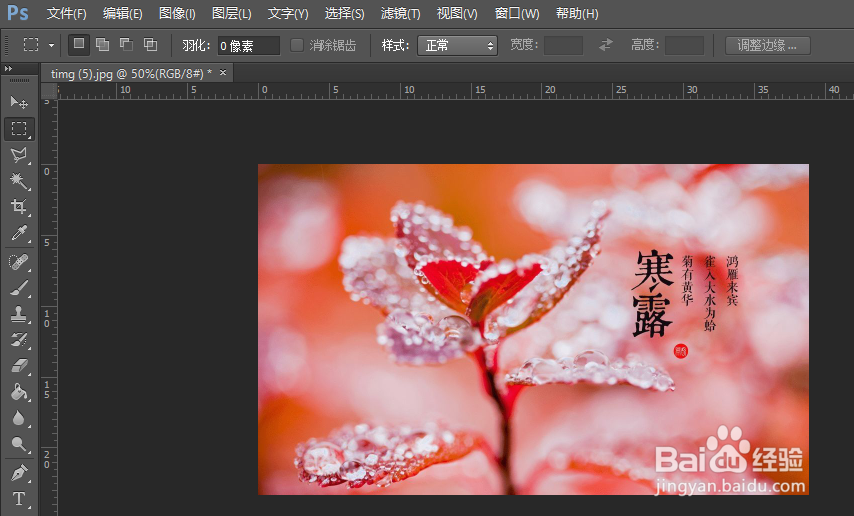854x516 pixels.
Task: Swap width and height values
Action: (606, 45)
